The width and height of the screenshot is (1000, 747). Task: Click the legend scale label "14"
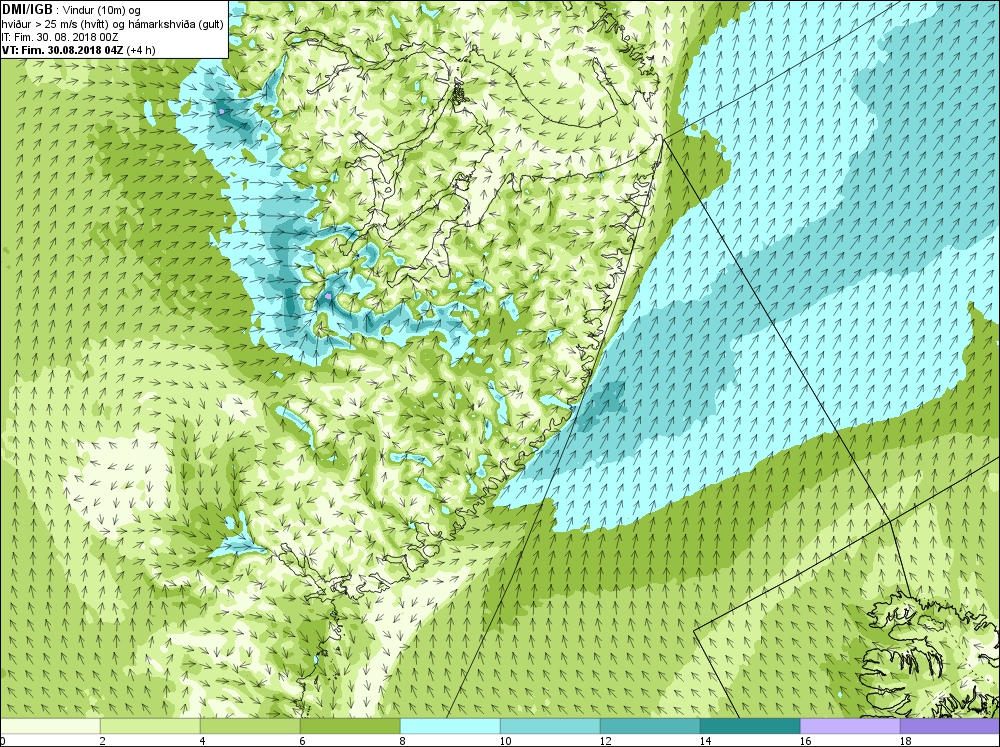point(705,741)
